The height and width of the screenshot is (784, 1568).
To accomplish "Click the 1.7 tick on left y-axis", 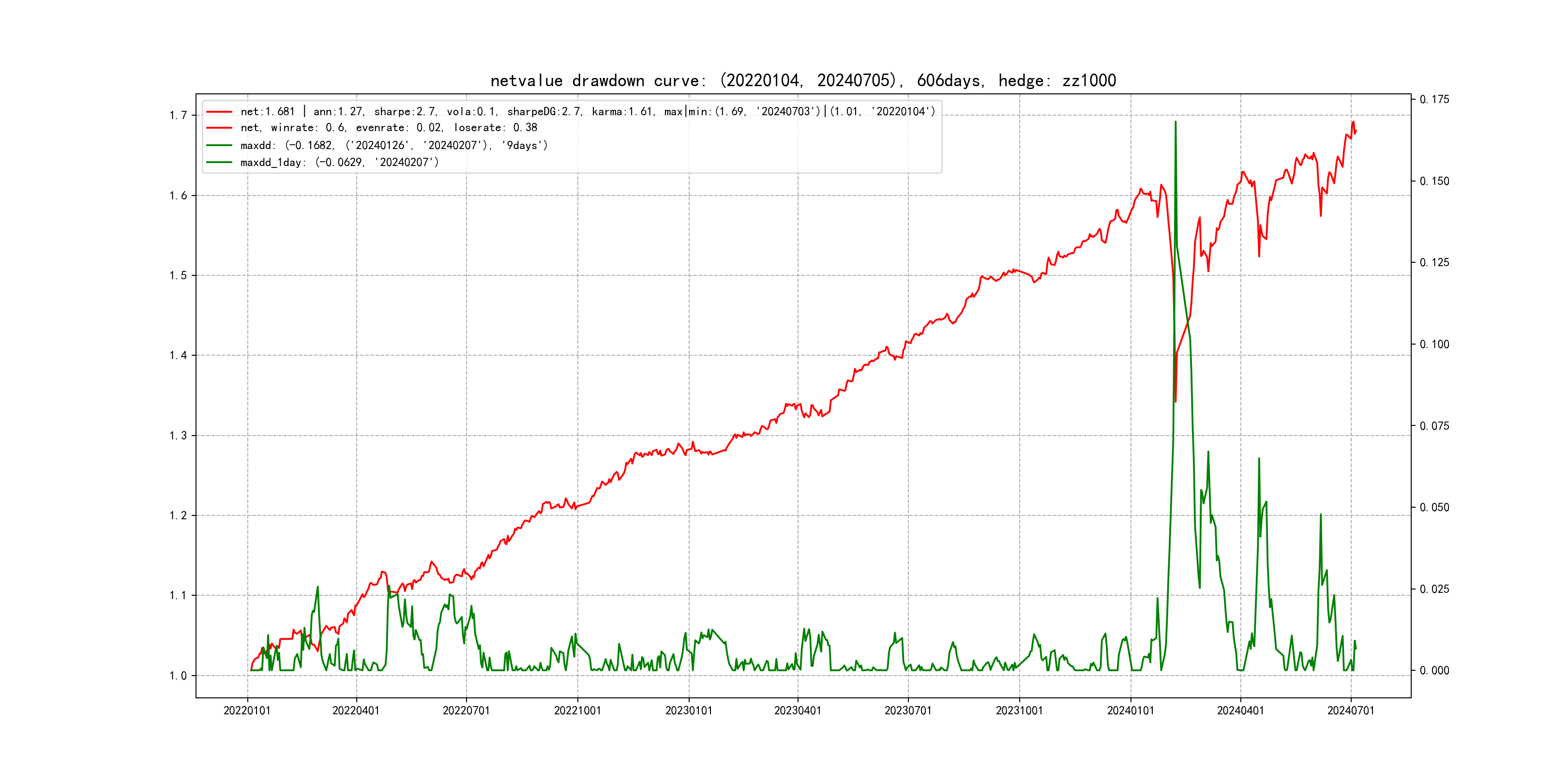I will pyautogui.click(x=179, y=116).
